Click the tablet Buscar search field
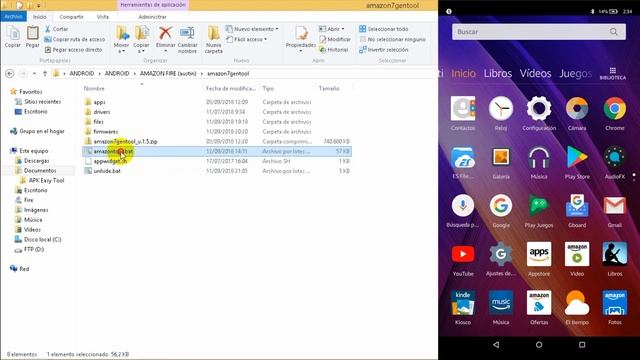 pos(539,32)
